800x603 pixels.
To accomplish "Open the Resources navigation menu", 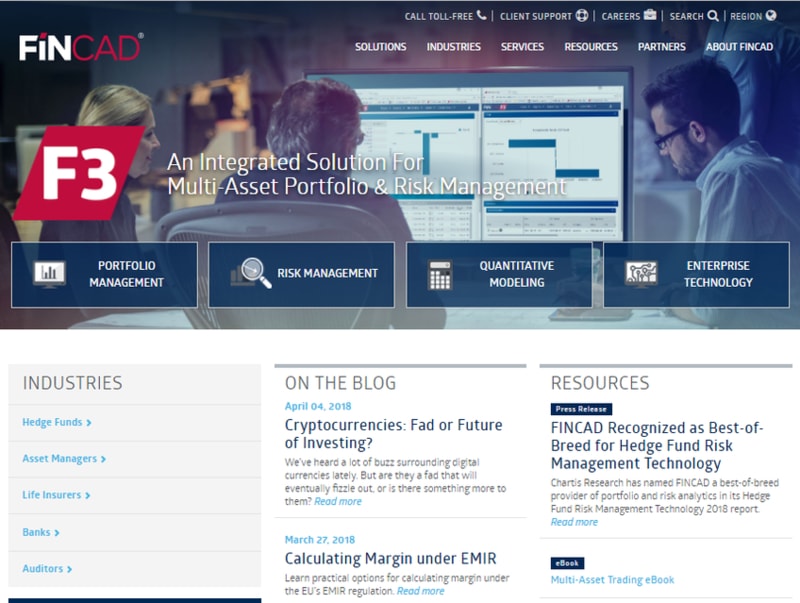I will pos(591,46).
